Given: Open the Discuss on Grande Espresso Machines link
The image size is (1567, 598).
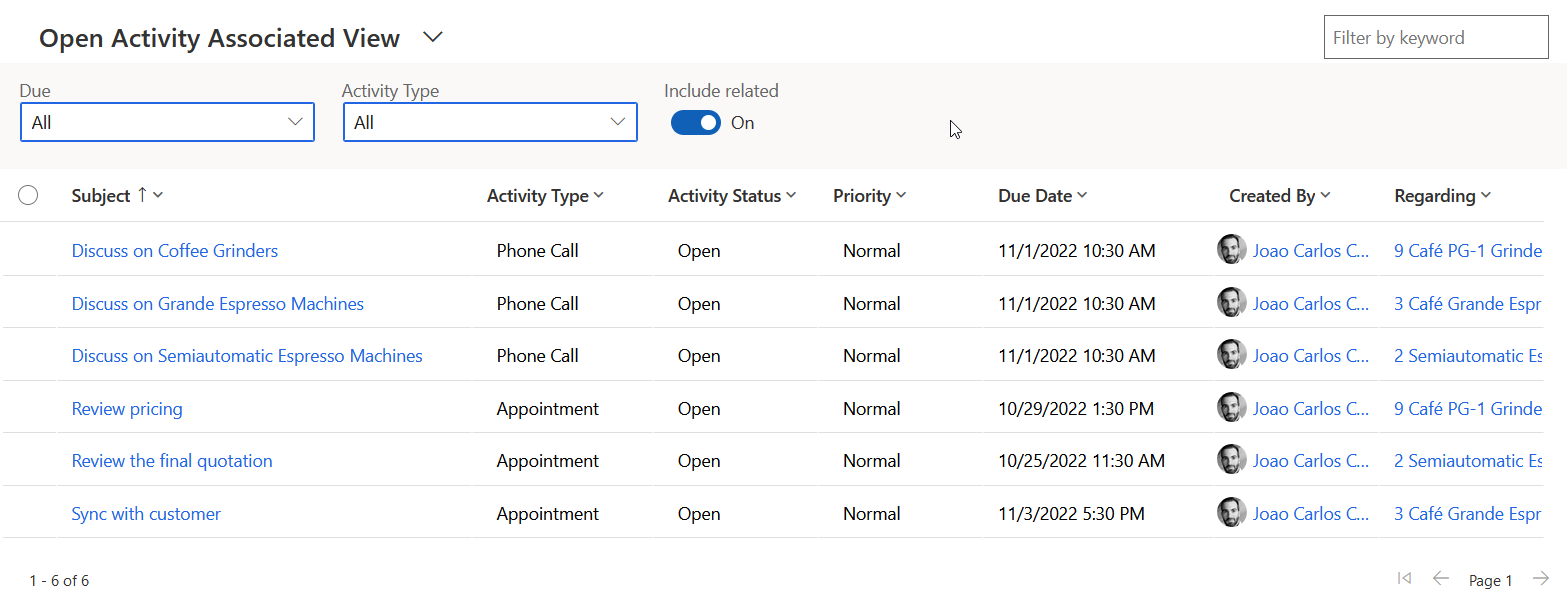Looking at the screenshot, I should pyautogui.click(x=218, y=303).
